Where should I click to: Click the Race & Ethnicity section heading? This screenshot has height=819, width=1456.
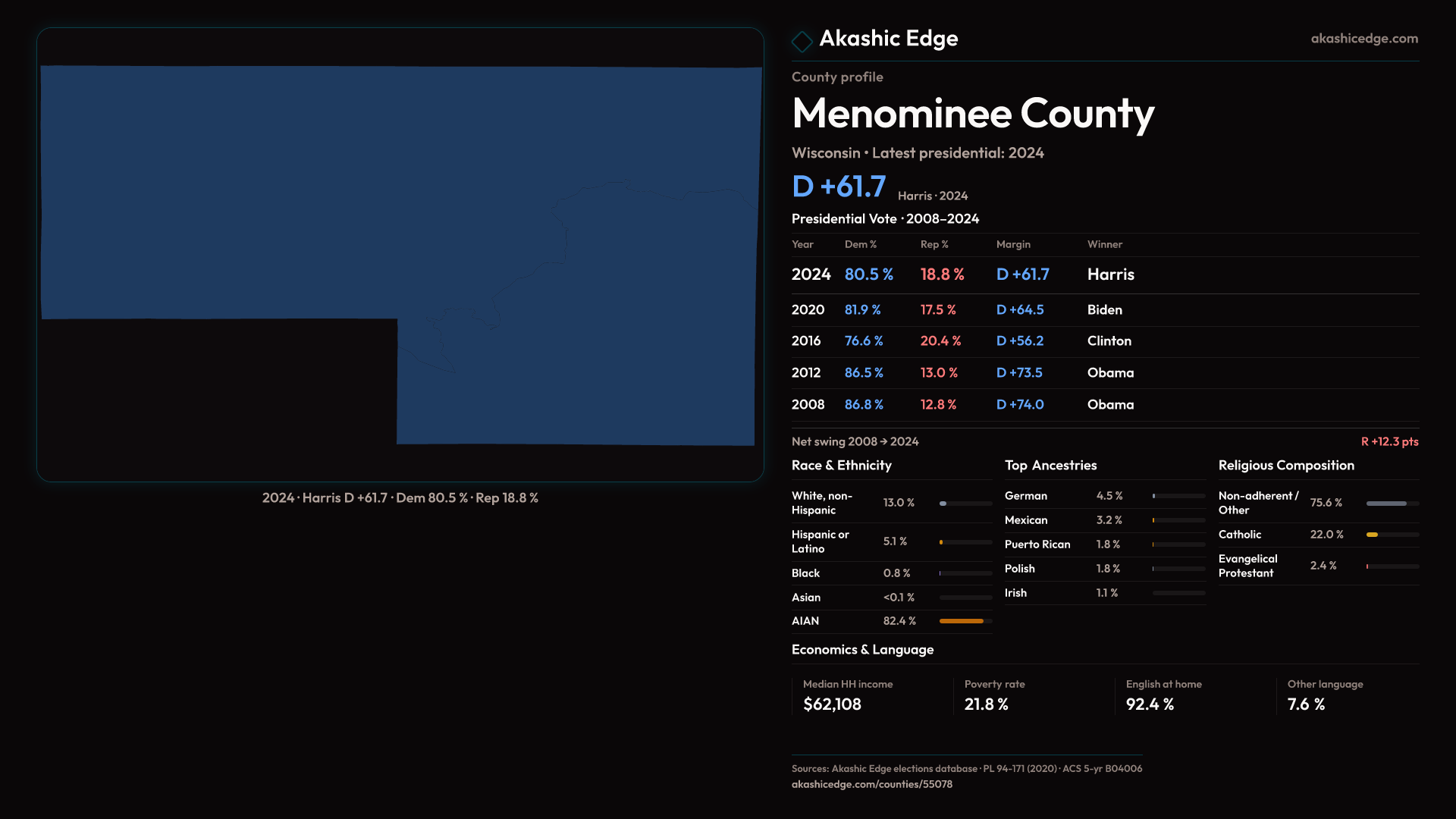(x=841, y=466)
